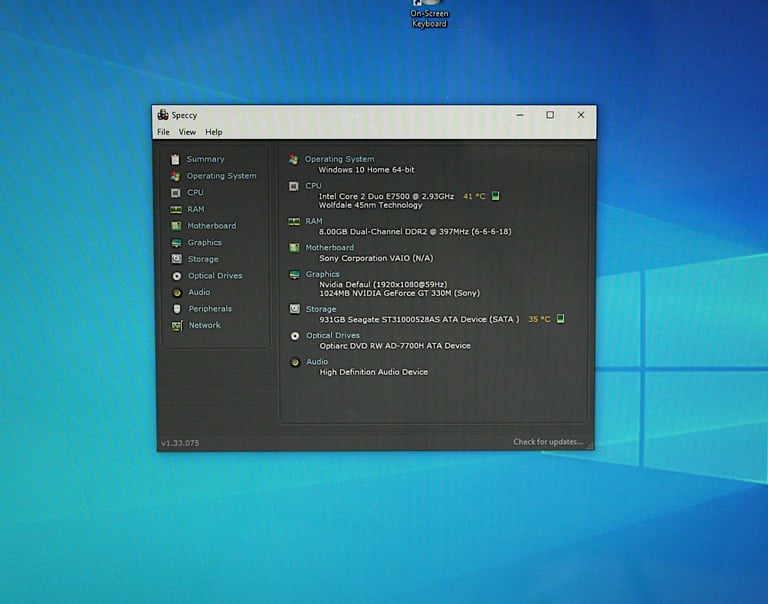This screenshot has height=604, width=768.
Task: Click the Optical Drives disc icon in sidebar
Action: point(176,276)
